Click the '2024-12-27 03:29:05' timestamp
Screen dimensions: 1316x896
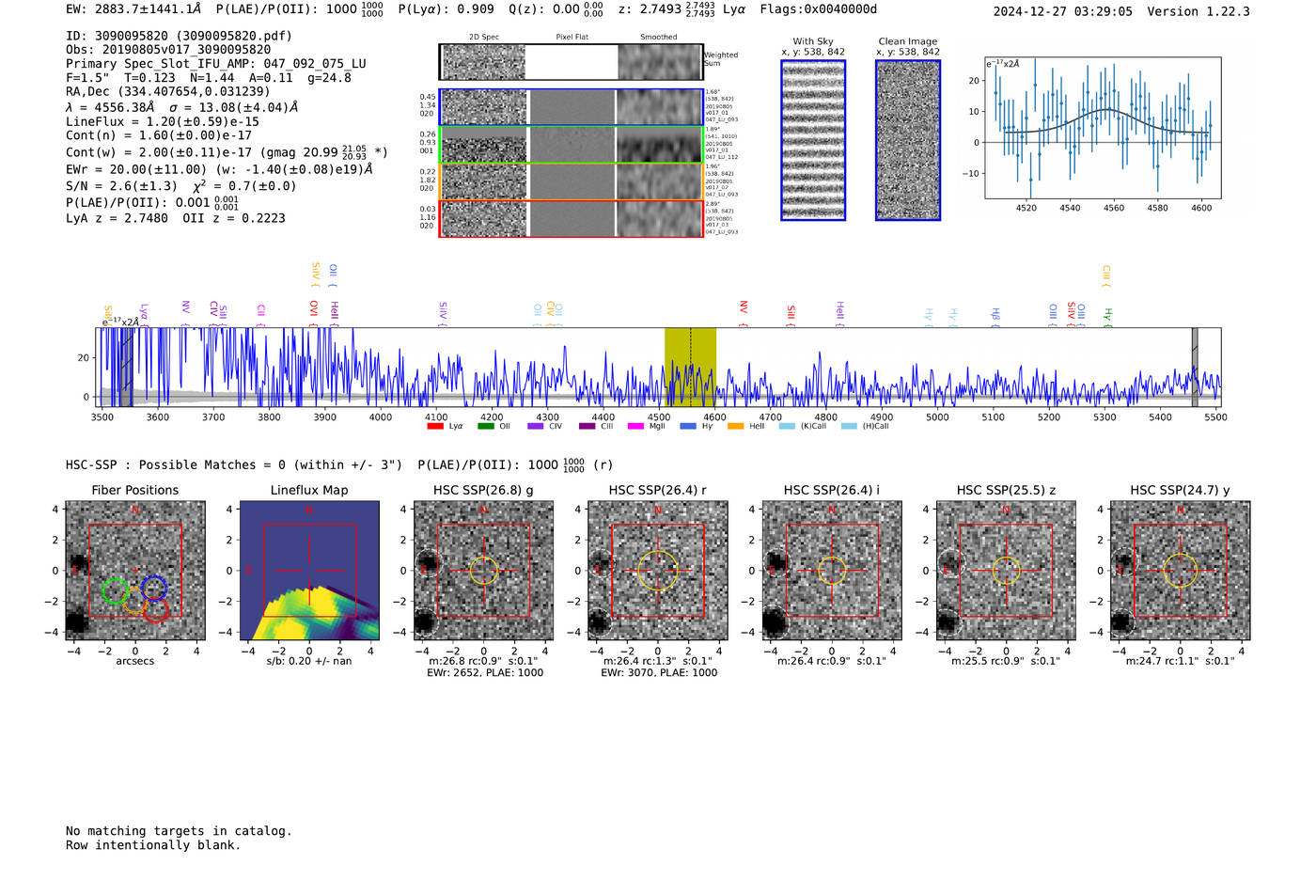(1063, 11)
